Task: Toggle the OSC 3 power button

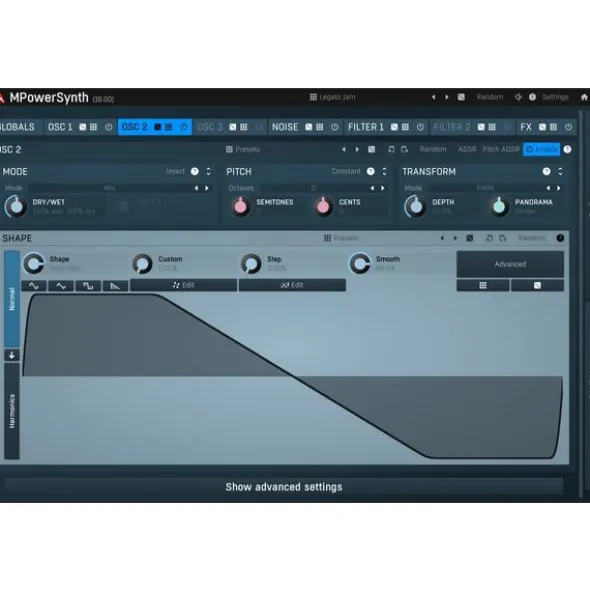Action: (259, 127)
